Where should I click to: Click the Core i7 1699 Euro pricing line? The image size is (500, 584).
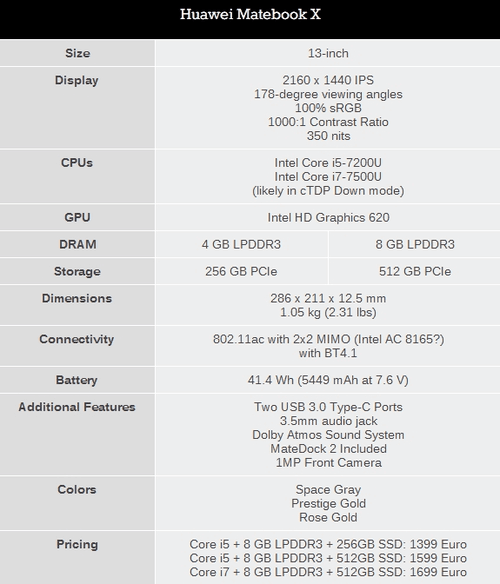coord(328,572)
